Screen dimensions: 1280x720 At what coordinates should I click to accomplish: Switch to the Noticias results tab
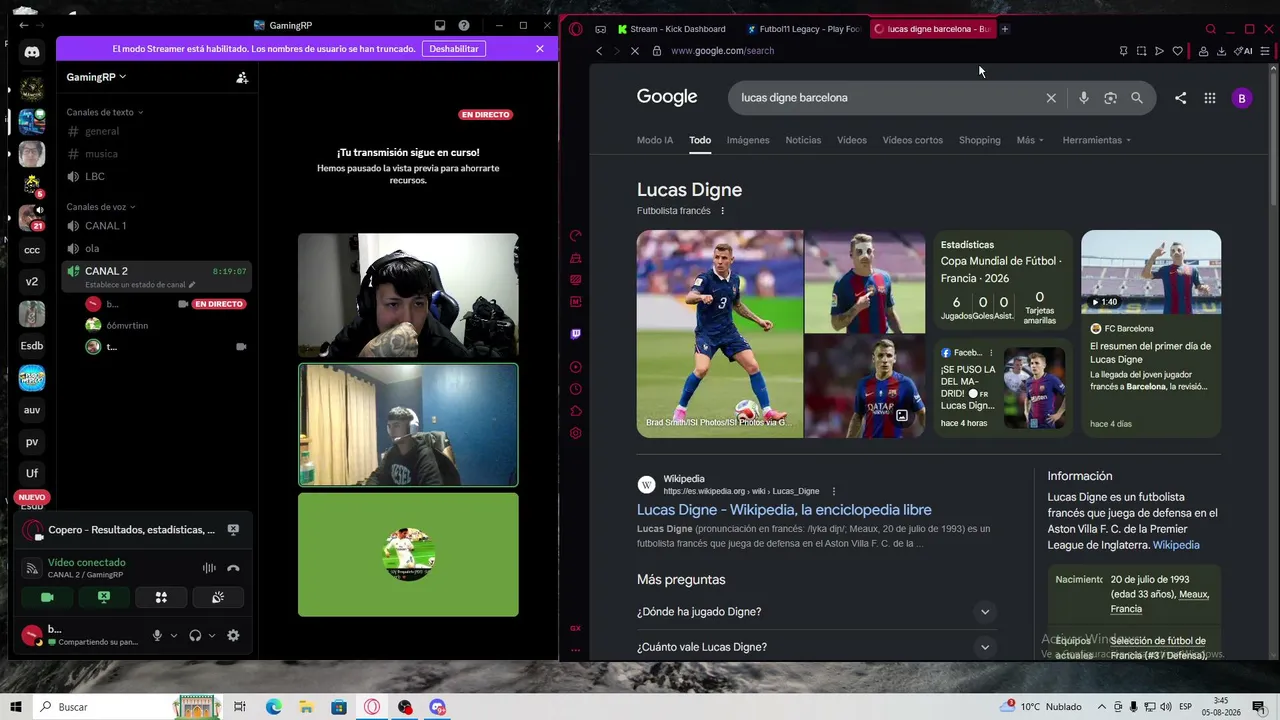pos(803,140)
